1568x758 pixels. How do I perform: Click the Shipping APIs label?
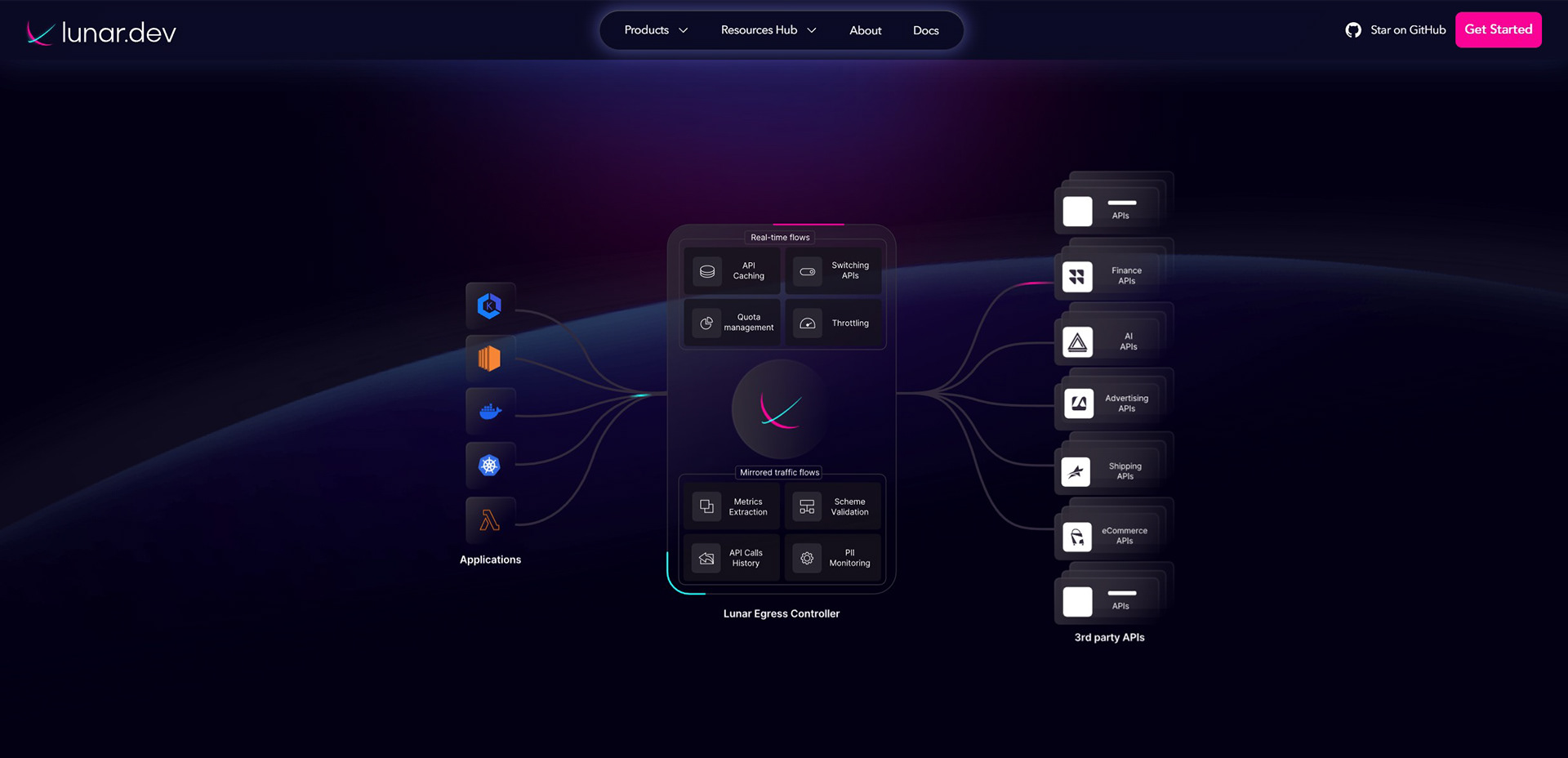(x=1125, y=471)
